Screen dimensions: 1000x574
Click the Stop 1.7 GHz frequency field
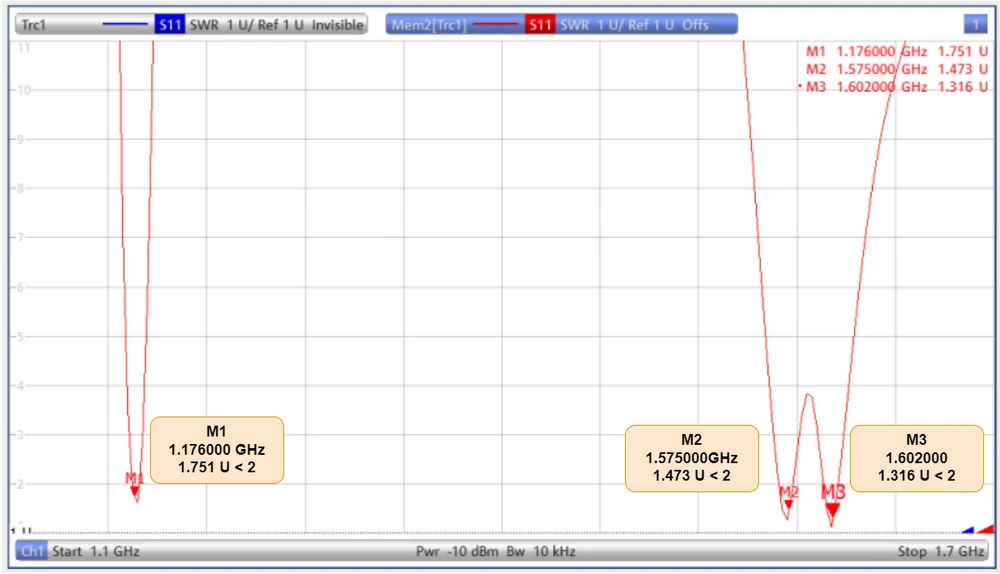941,551
